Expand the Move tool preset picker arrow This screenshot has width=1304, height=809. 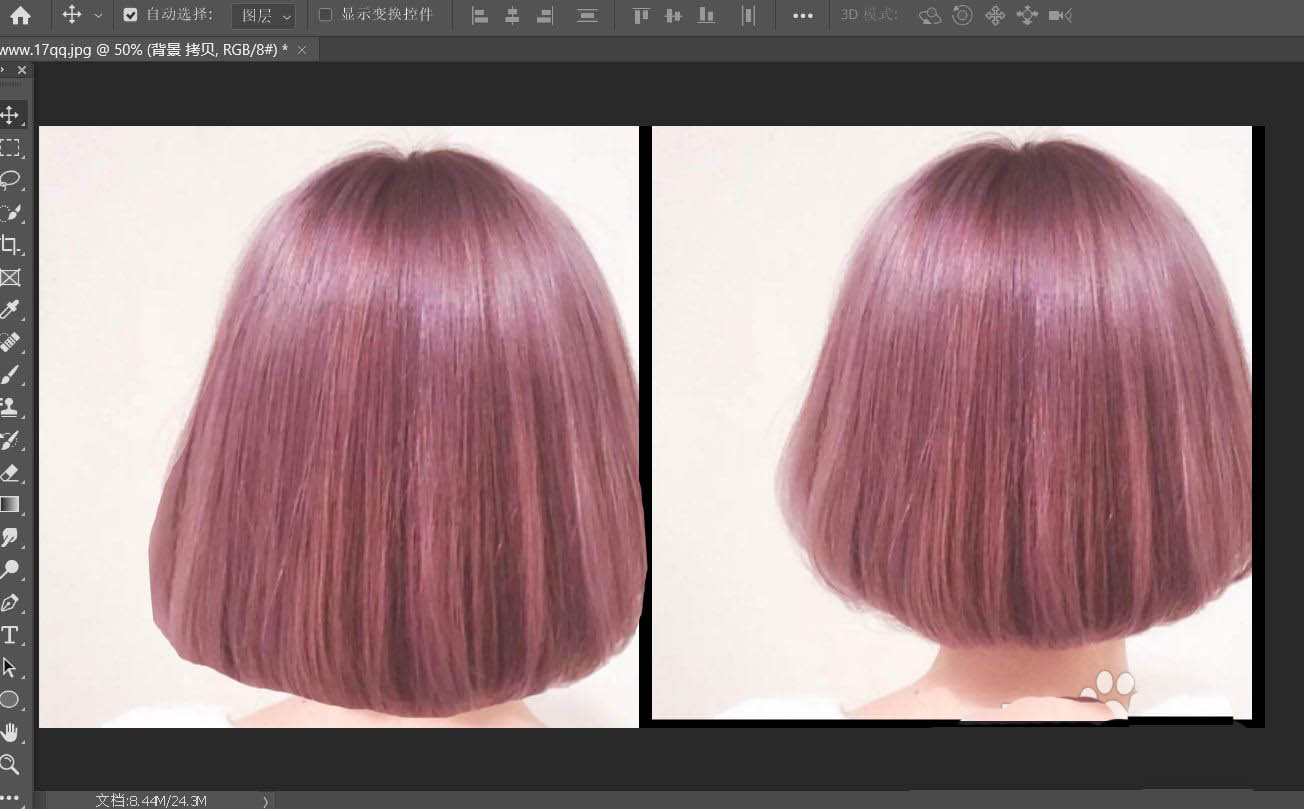point(98,16)
